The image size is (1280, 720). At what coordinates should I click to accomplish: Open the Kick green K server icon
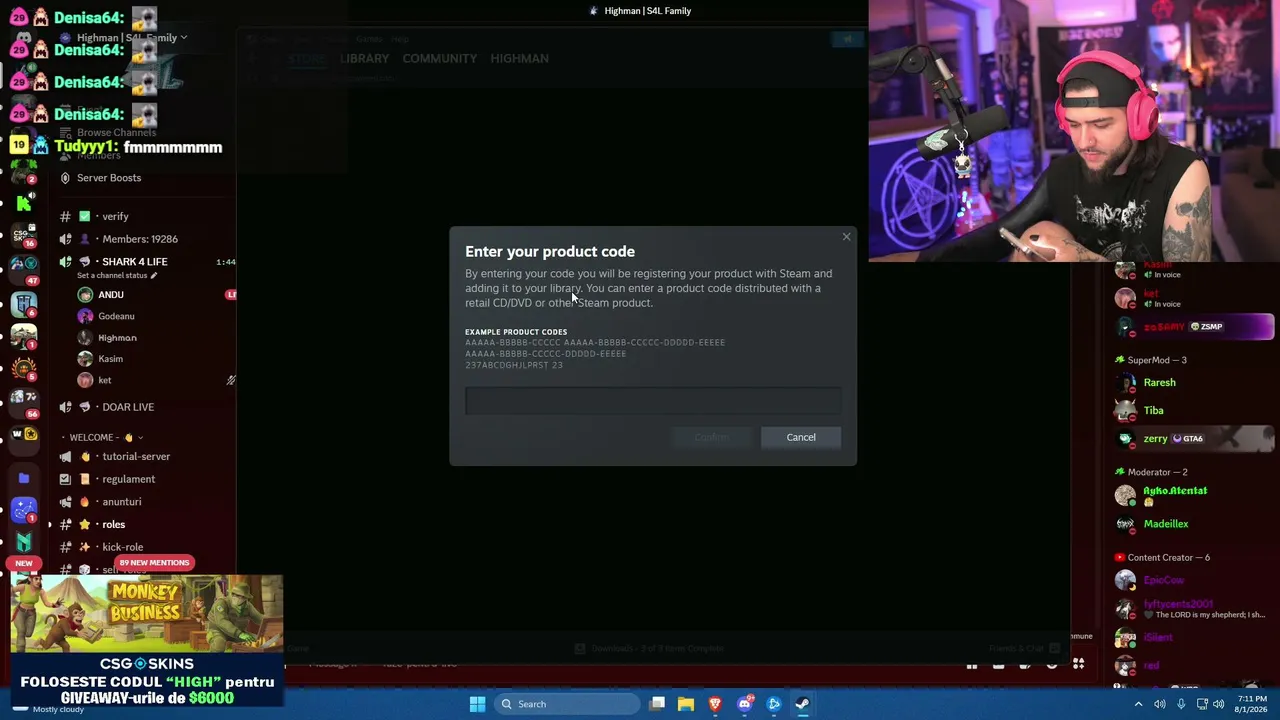[x=24, y=204]
